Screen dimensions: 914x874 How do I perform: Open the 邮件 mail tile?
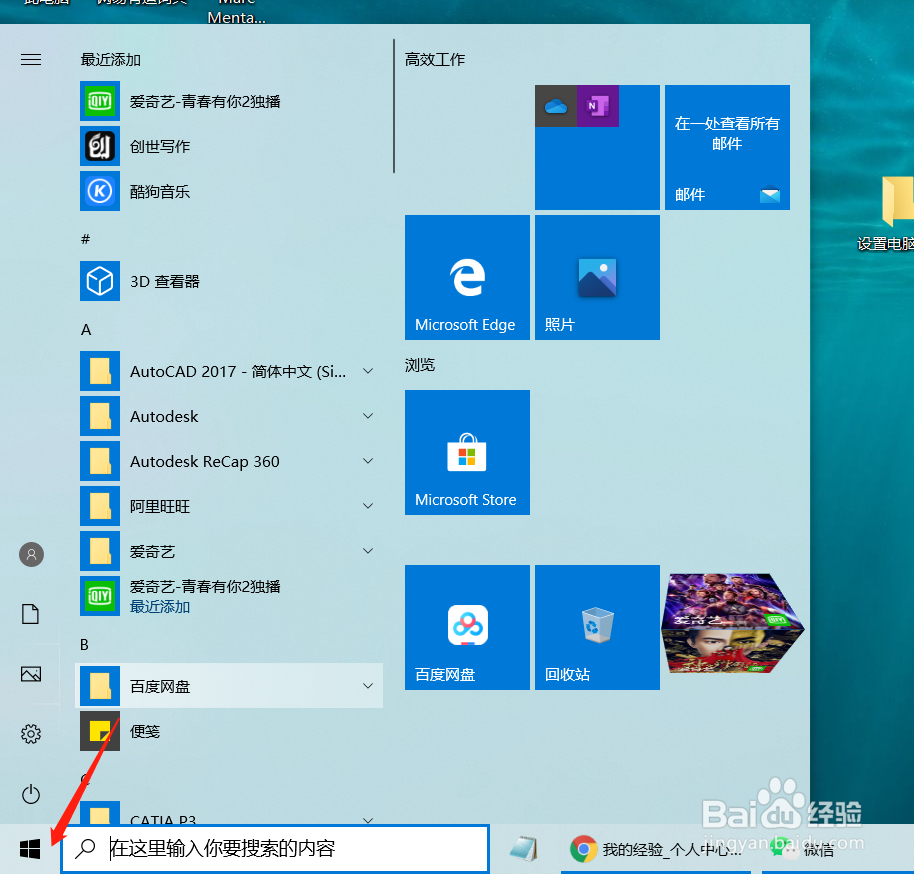[x=727, y=148]
